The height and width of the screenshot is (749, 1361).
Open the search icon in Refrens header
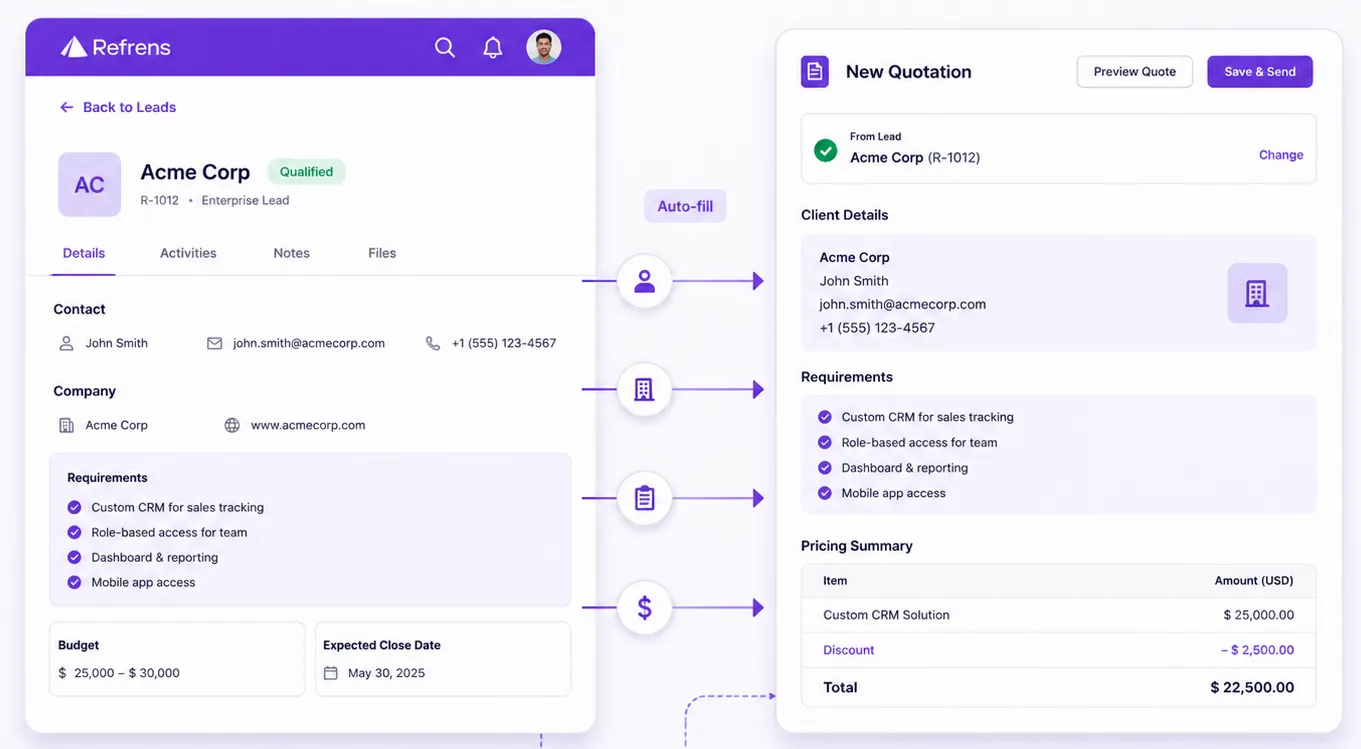coord(445,47)
